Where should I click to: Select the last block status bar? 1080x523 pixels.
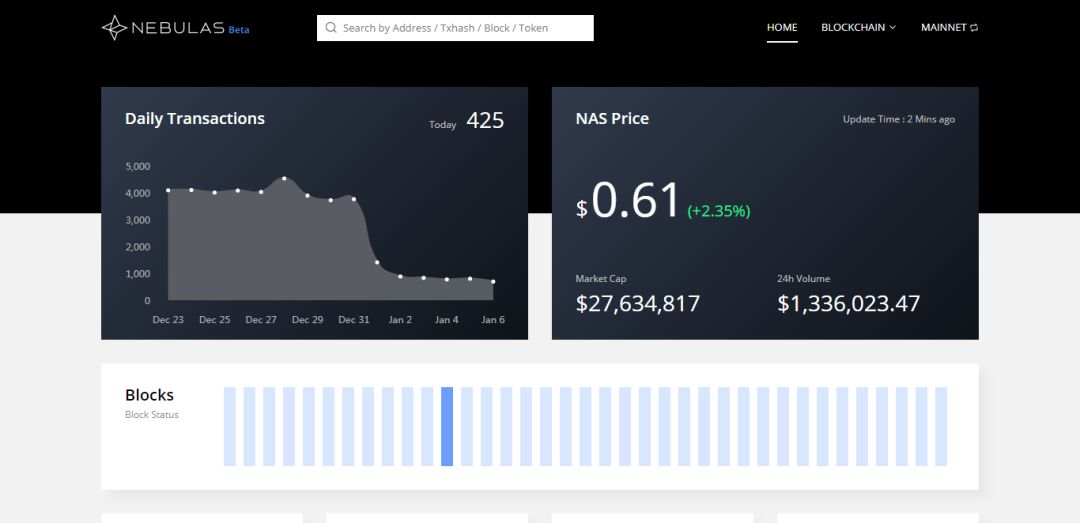click(941, 427)
